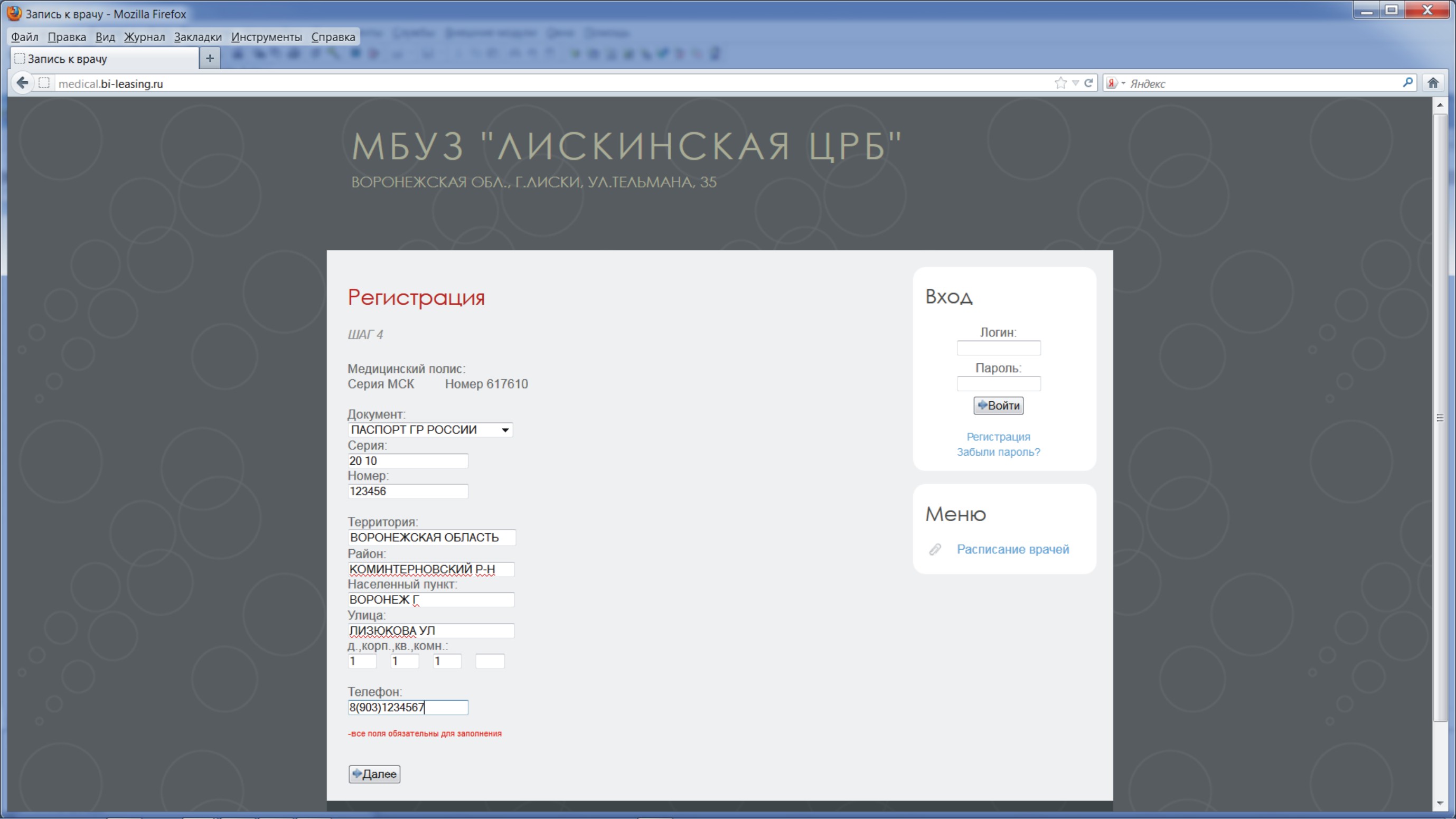1456x819 pixels.
Task: Go to the home page via house icon
Action: [1433, 83]
